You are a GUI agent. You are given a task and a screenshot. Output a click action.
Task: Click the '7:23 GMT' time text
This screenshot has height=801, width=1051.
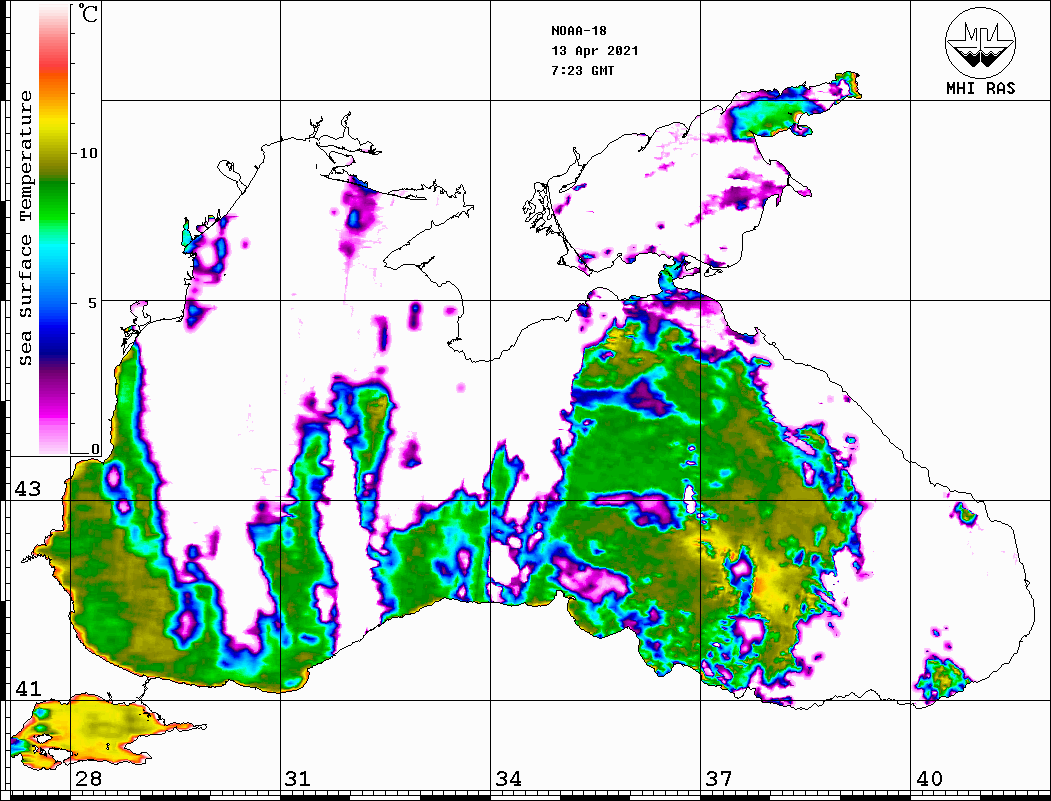[582, 71]
